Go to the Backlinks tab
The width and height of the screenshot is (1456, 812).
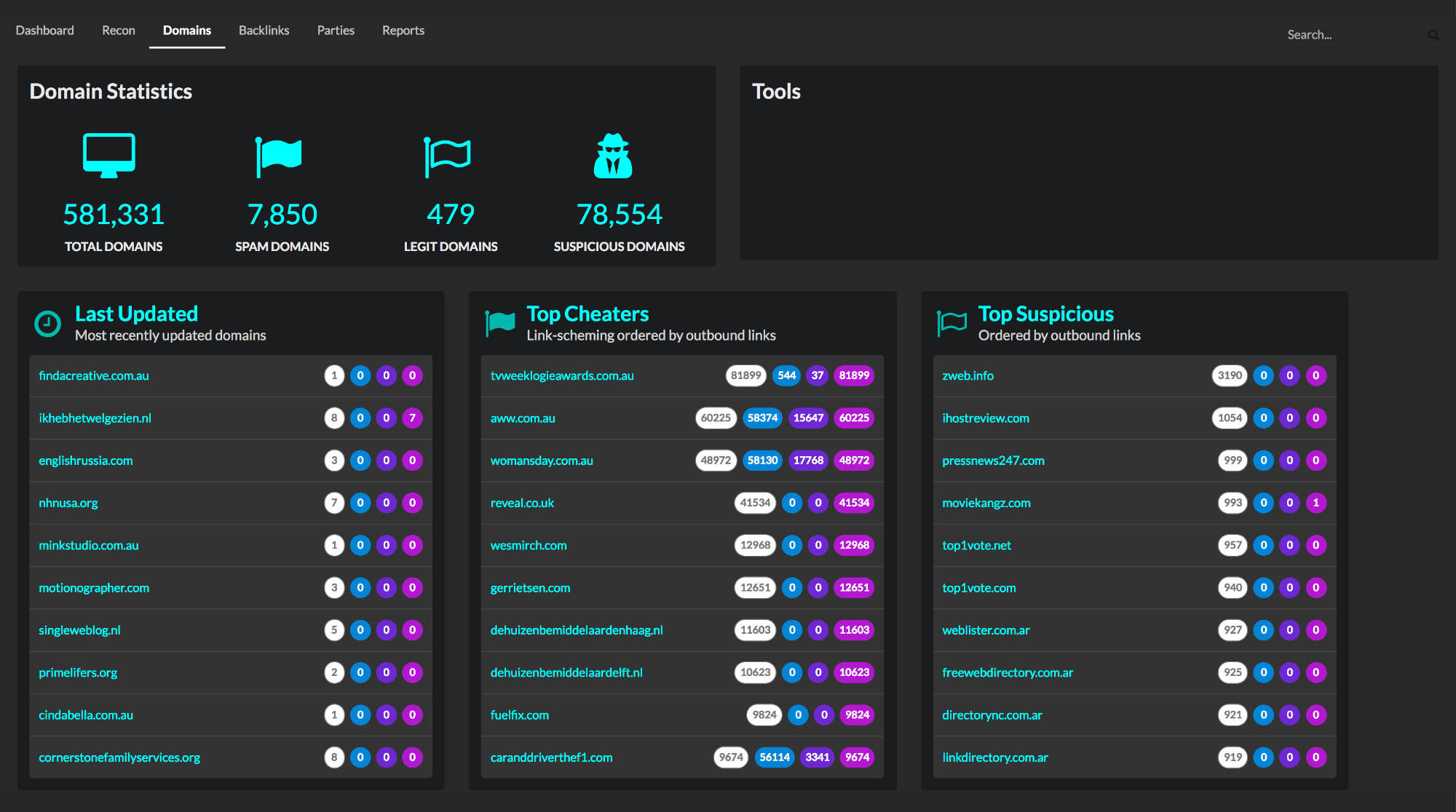point(264,31)
